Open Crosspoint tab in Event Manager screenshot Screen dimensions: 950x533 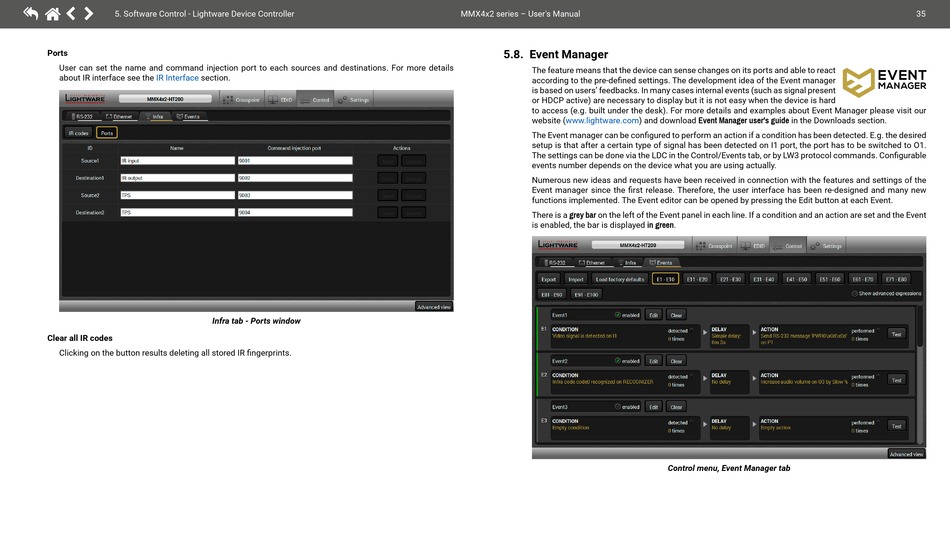[x=714, y=246]
